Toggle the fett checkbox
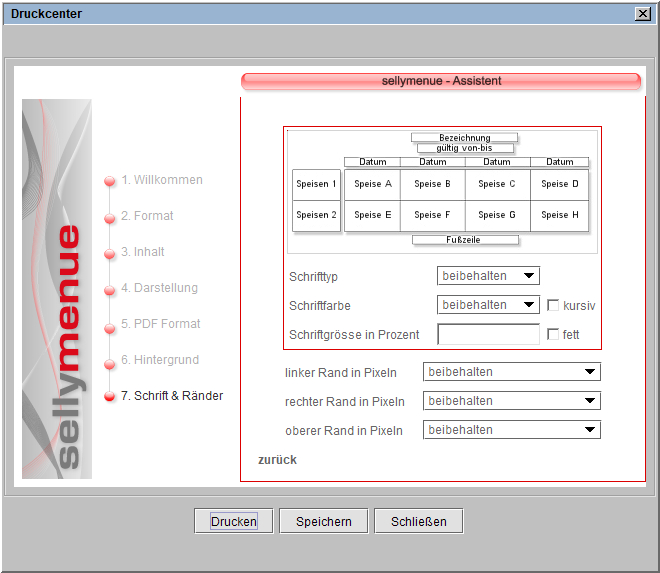This screenshot has height=573, width=660. click(553, 335)
